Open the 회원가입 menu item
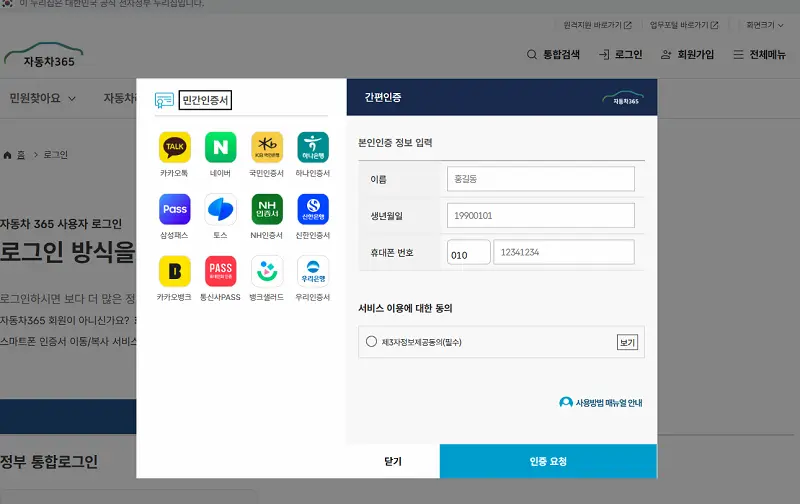The width and height of the screenshot is (800, 504). (x=687, y=55)
